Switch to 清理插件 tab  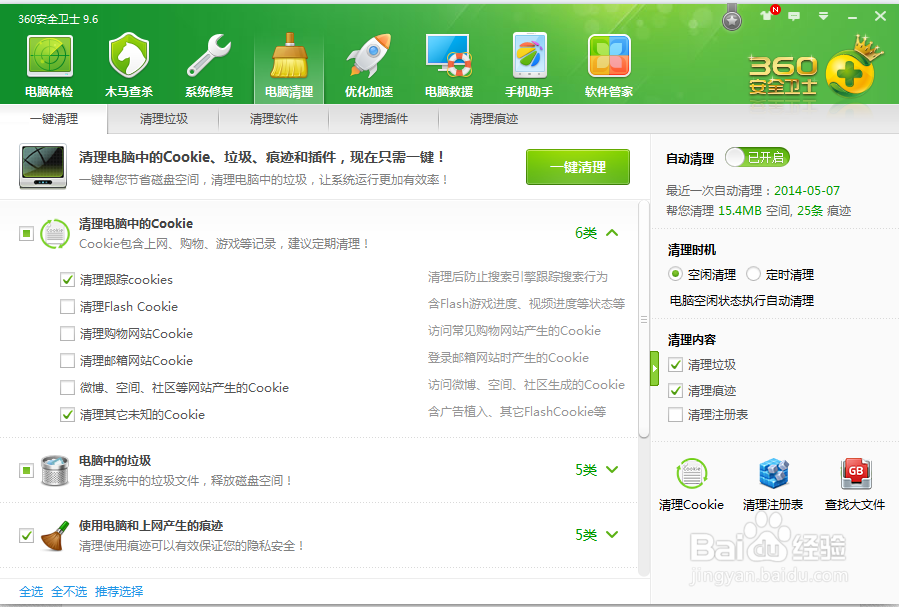point(384,119)
